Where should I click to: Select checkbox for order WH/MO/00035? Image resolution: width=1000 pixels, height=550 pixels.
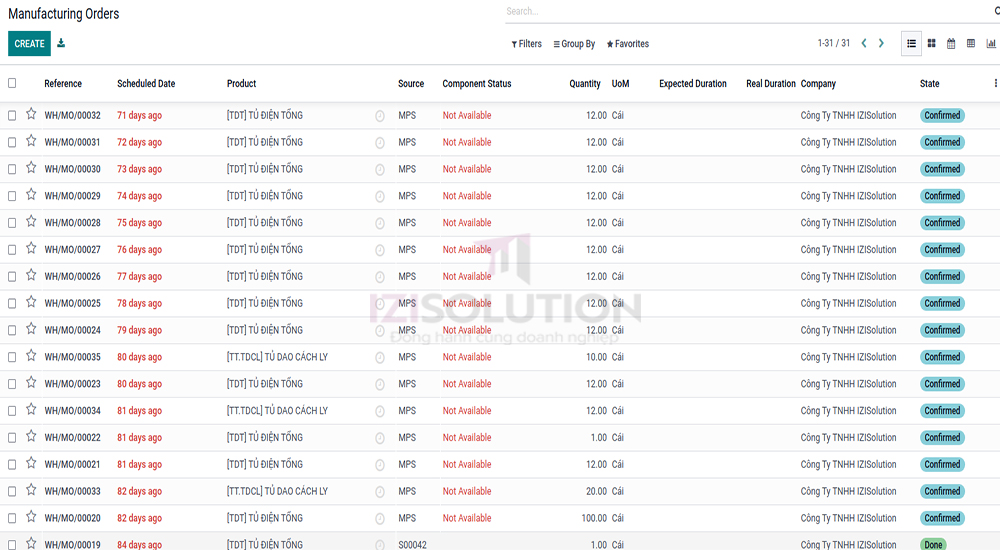(x=12, y=357)
